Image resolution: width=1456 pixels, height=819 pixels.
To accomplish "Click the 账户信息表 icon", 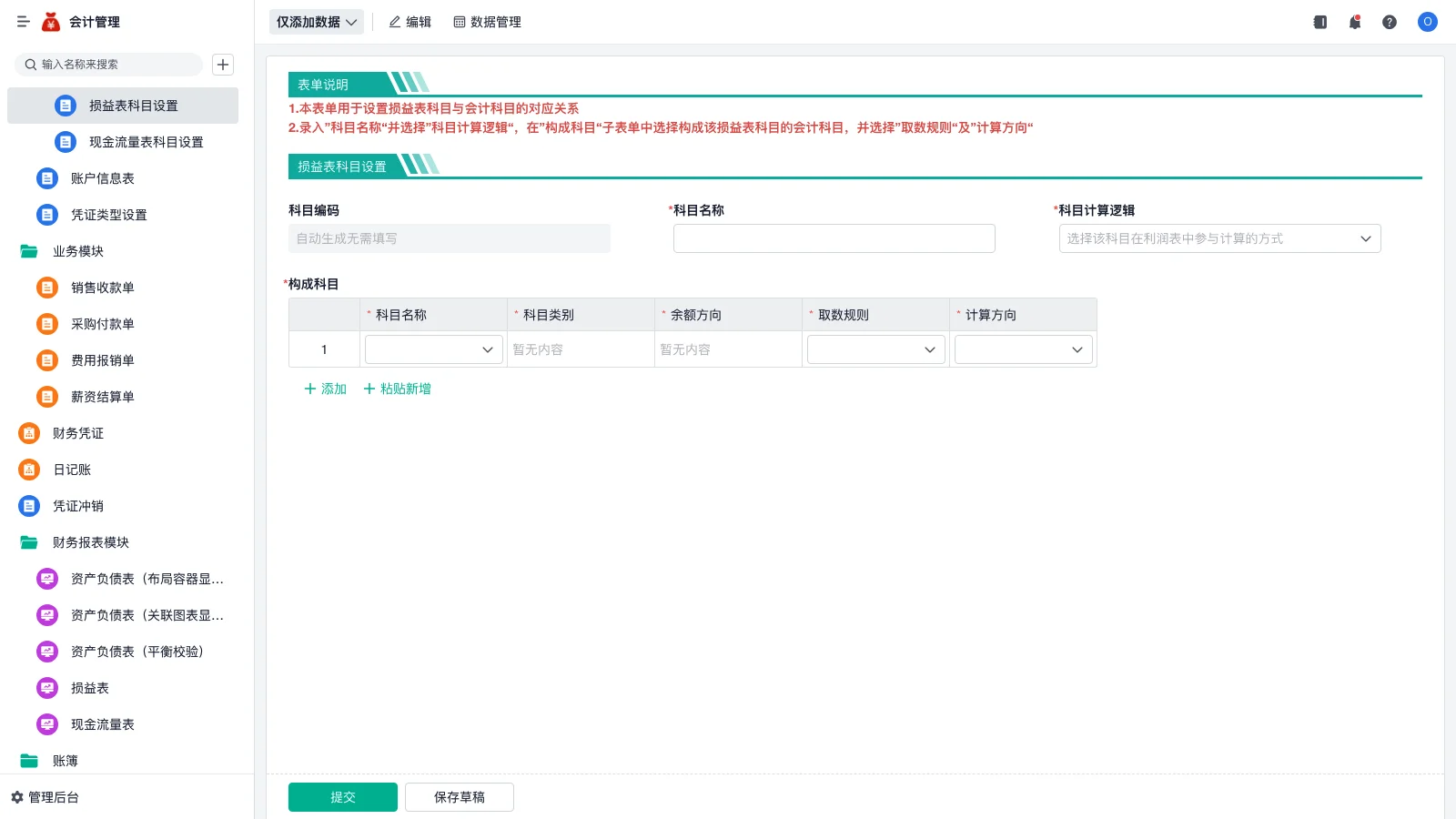I will (47, 178).
